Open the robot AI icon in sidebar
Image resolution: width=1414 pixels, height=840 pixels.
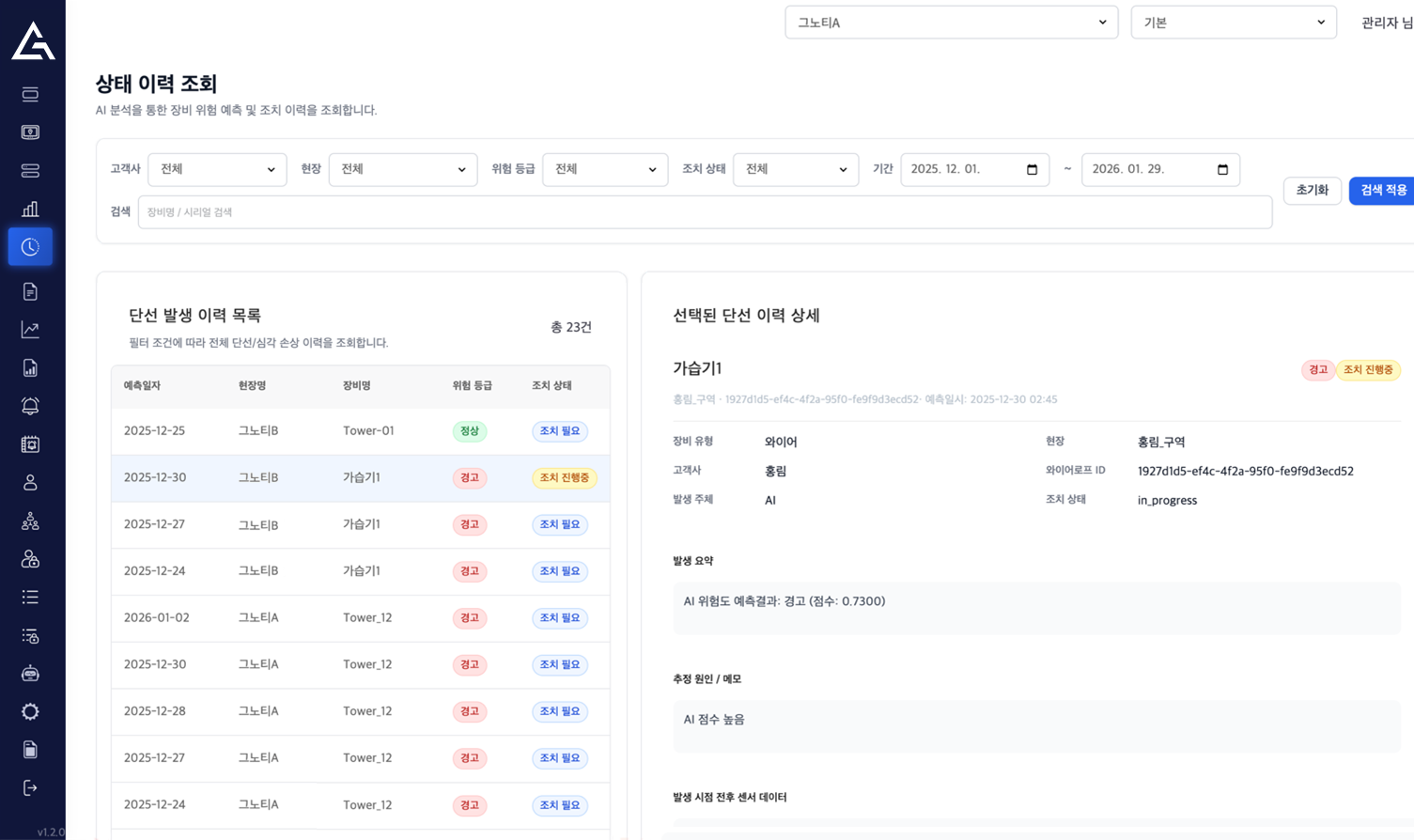tap(30, 673)
